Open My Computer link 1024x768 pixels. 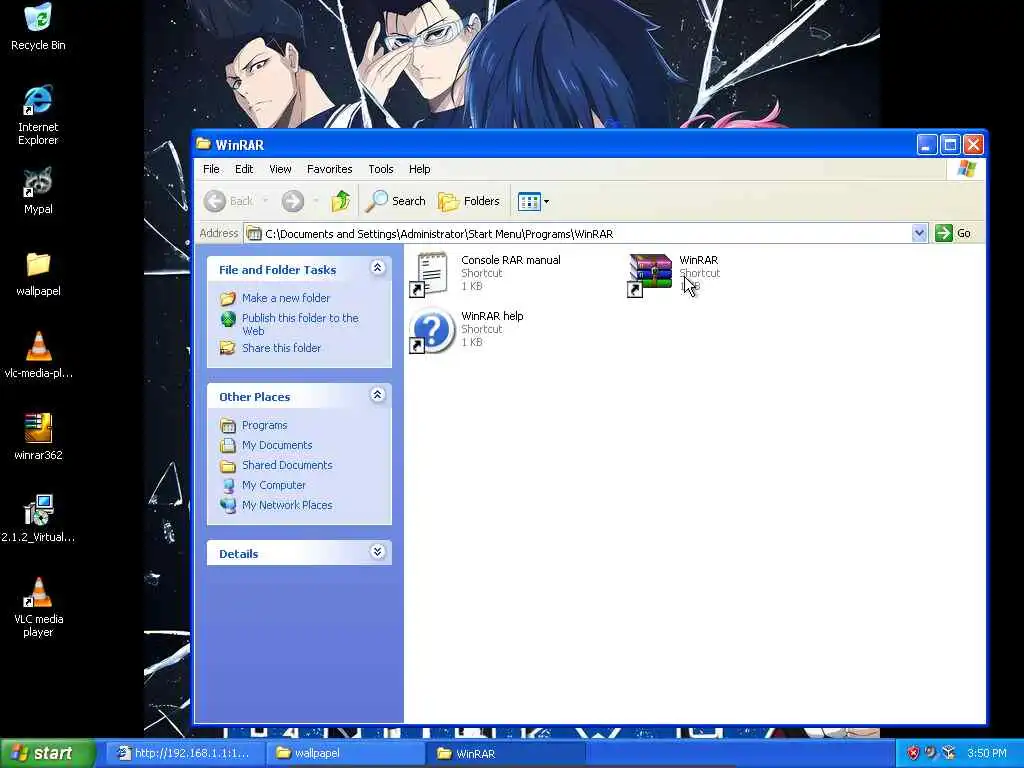(274, 485)
